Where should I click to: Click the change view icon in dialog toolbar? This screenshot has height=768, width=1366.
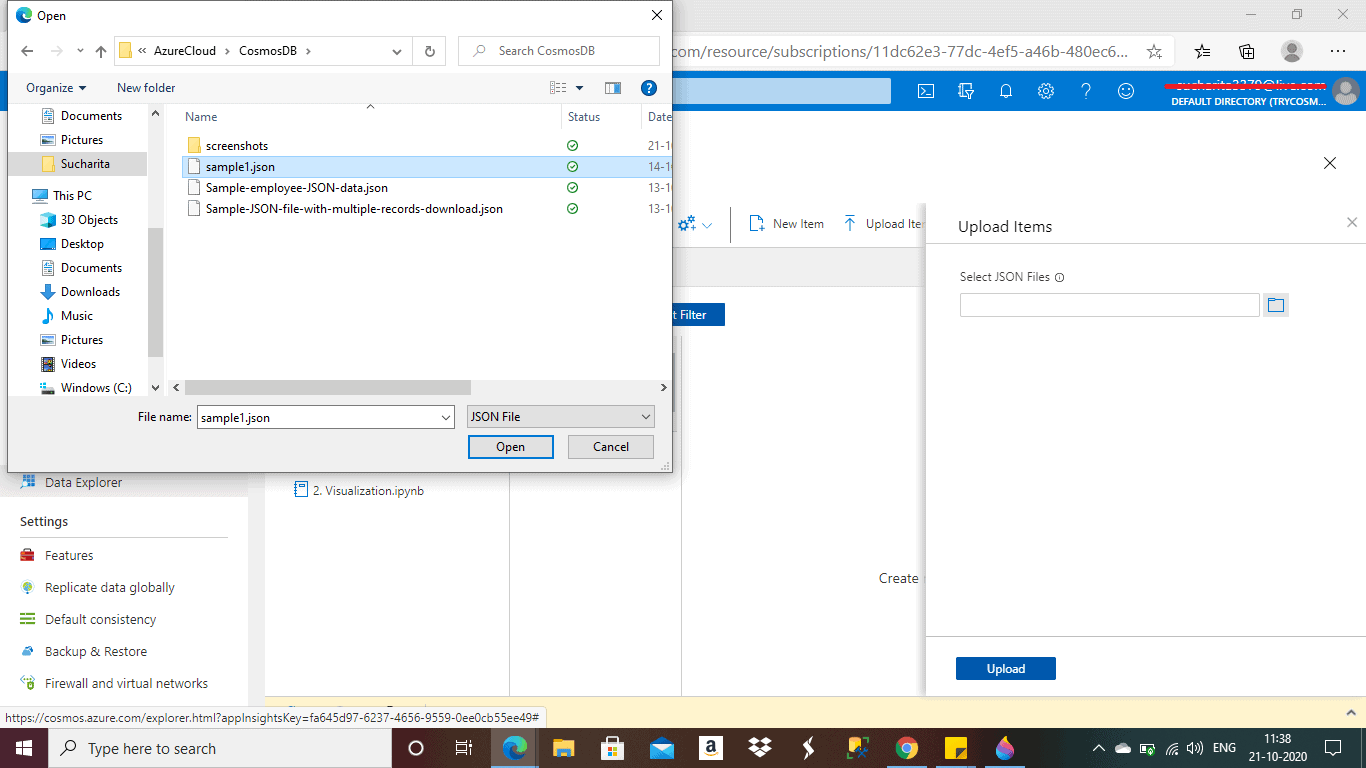pyautogui.click(x=558, y=88)
